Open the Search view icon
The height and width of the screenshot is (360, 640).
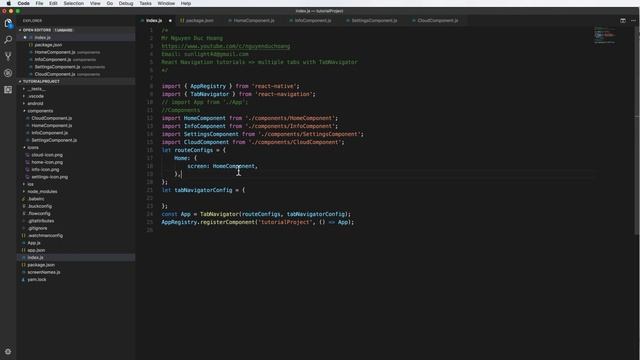coord(8,40)
